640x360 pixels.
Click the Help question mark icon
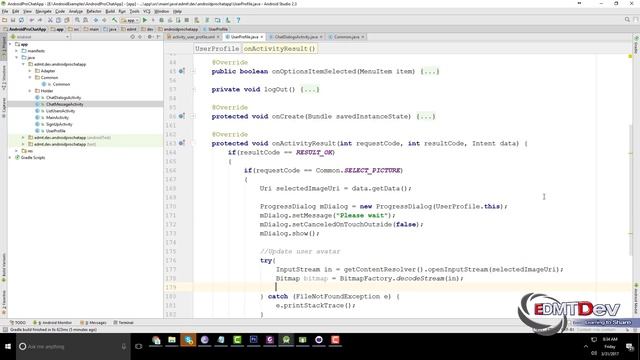(238, 20)
